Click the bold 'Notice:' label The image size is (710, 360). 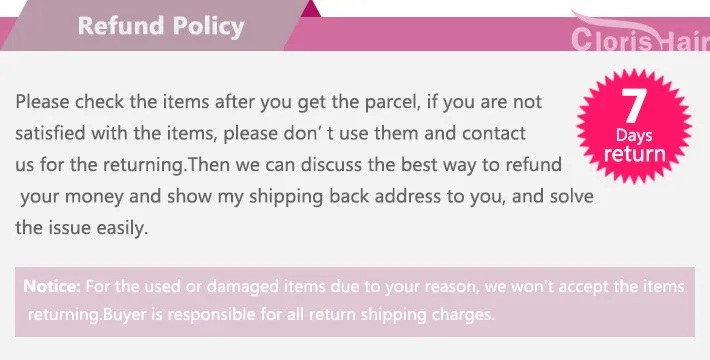click(52, 286)
